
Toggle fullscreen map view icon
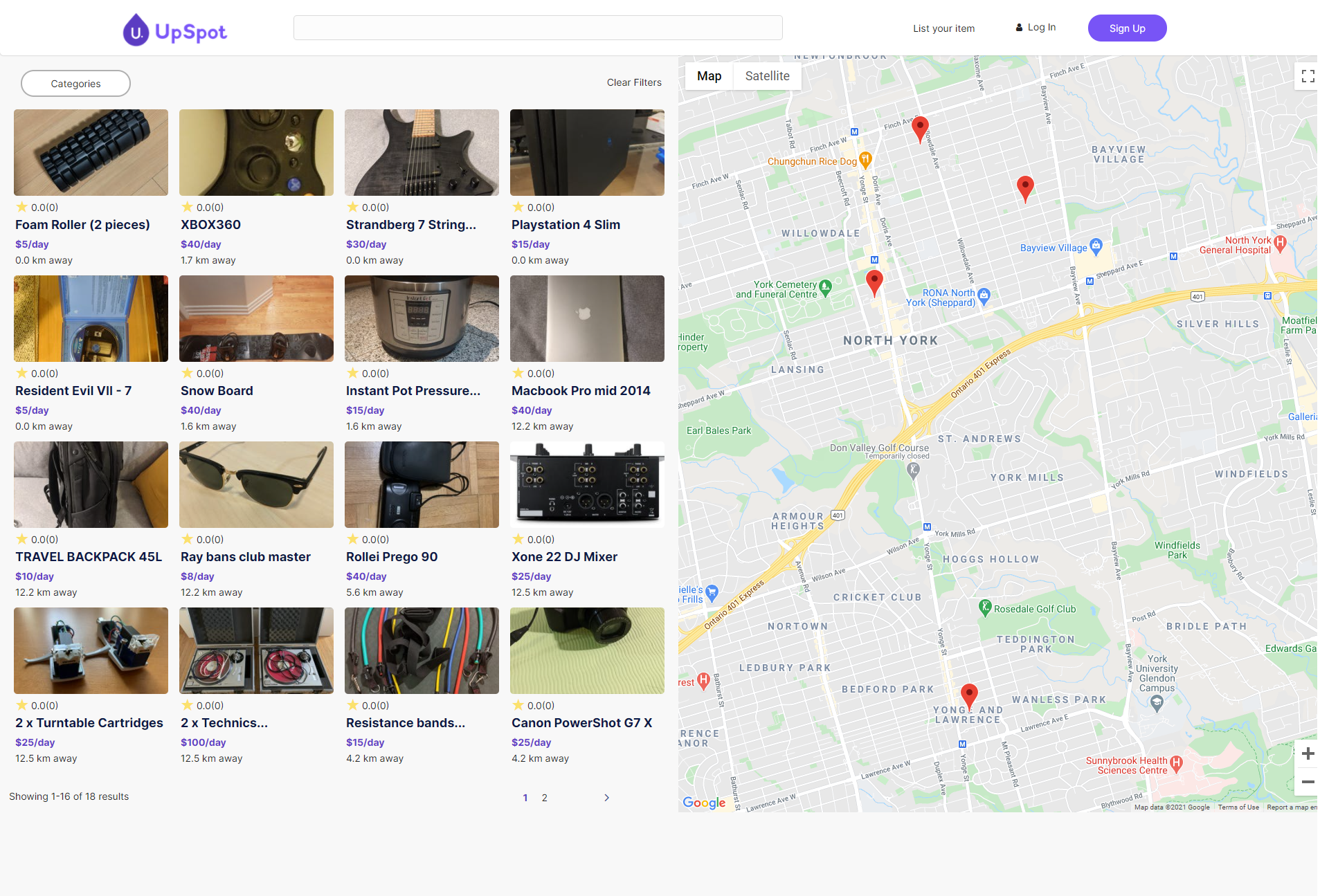click(1307, 76)
